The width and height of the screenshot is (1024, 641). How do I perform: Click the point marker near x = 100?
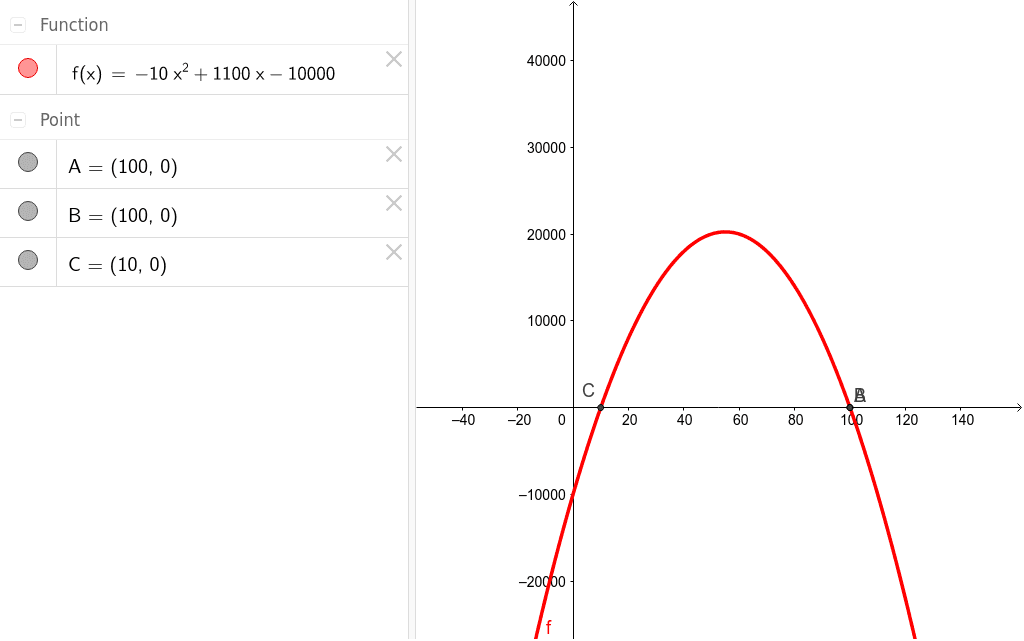pos(851,406)
